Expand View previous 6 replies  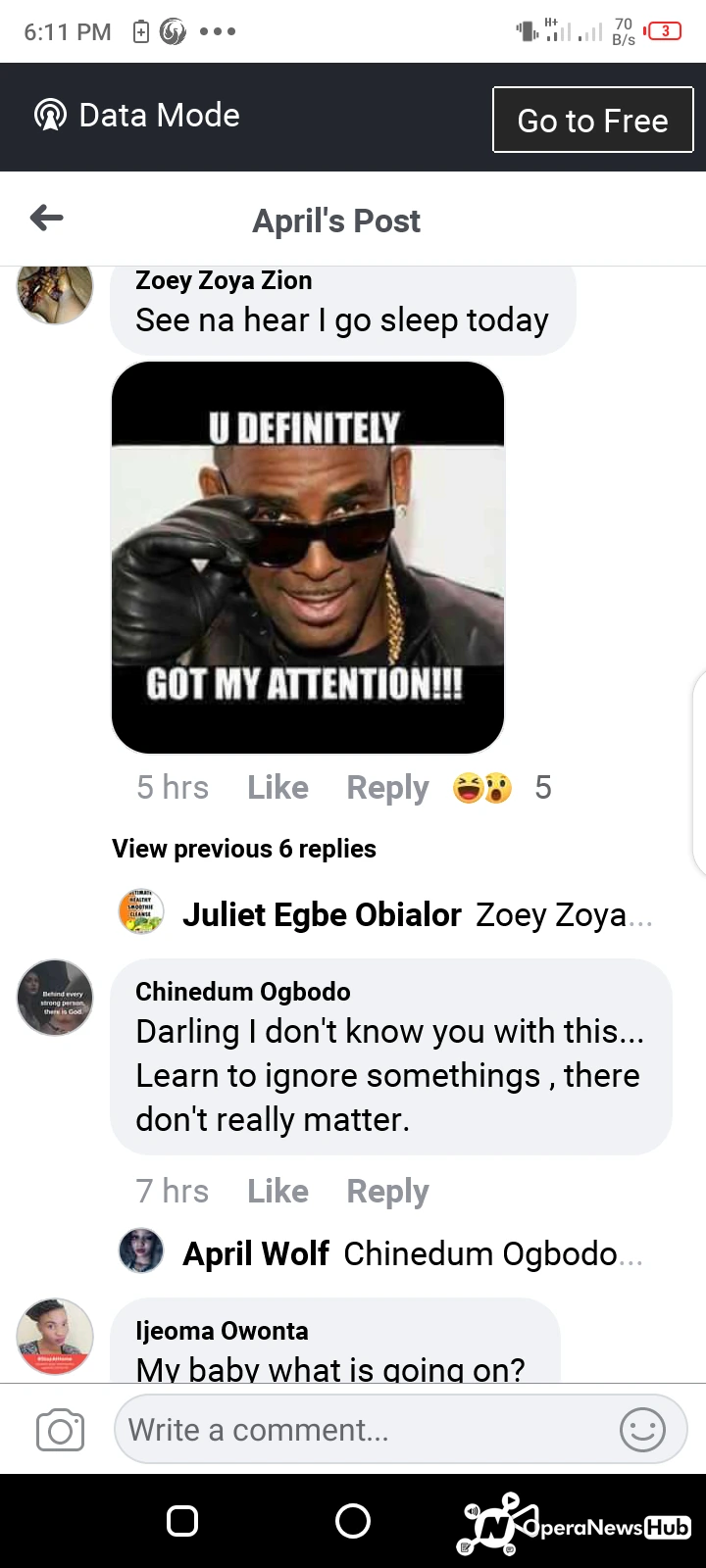[244, 849]
